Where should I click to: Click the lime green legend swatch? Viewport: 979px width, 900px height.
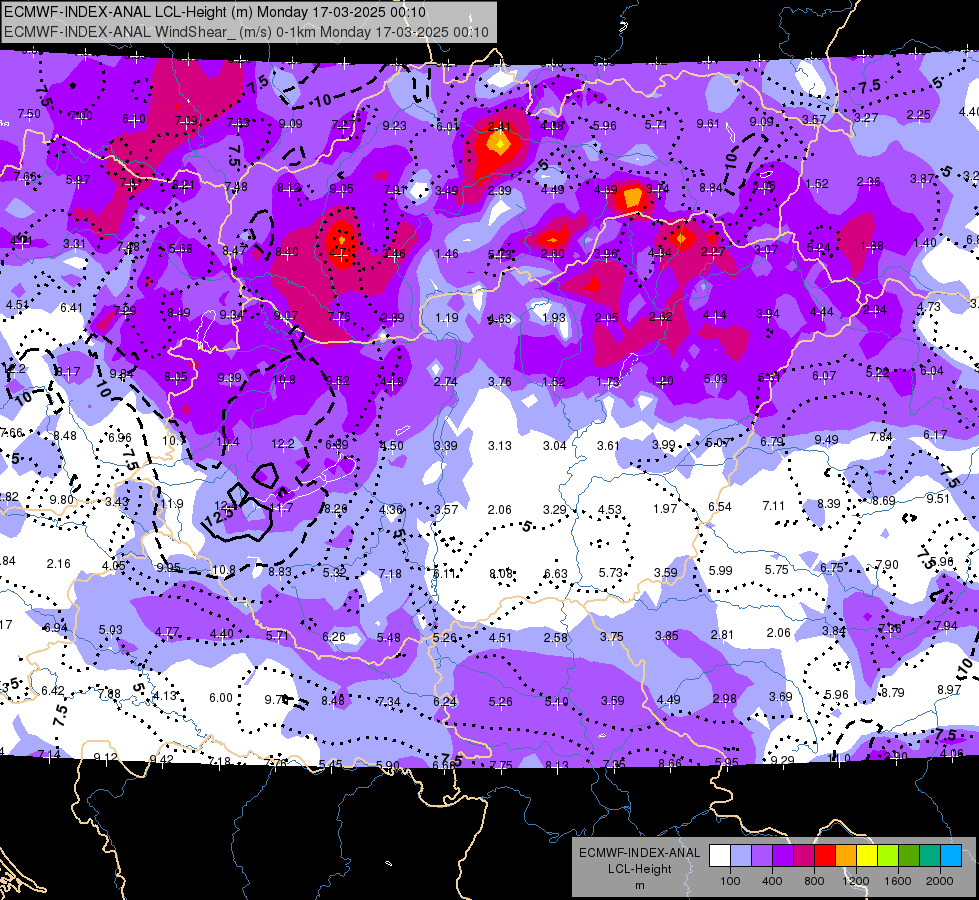[x=888, y=856]
